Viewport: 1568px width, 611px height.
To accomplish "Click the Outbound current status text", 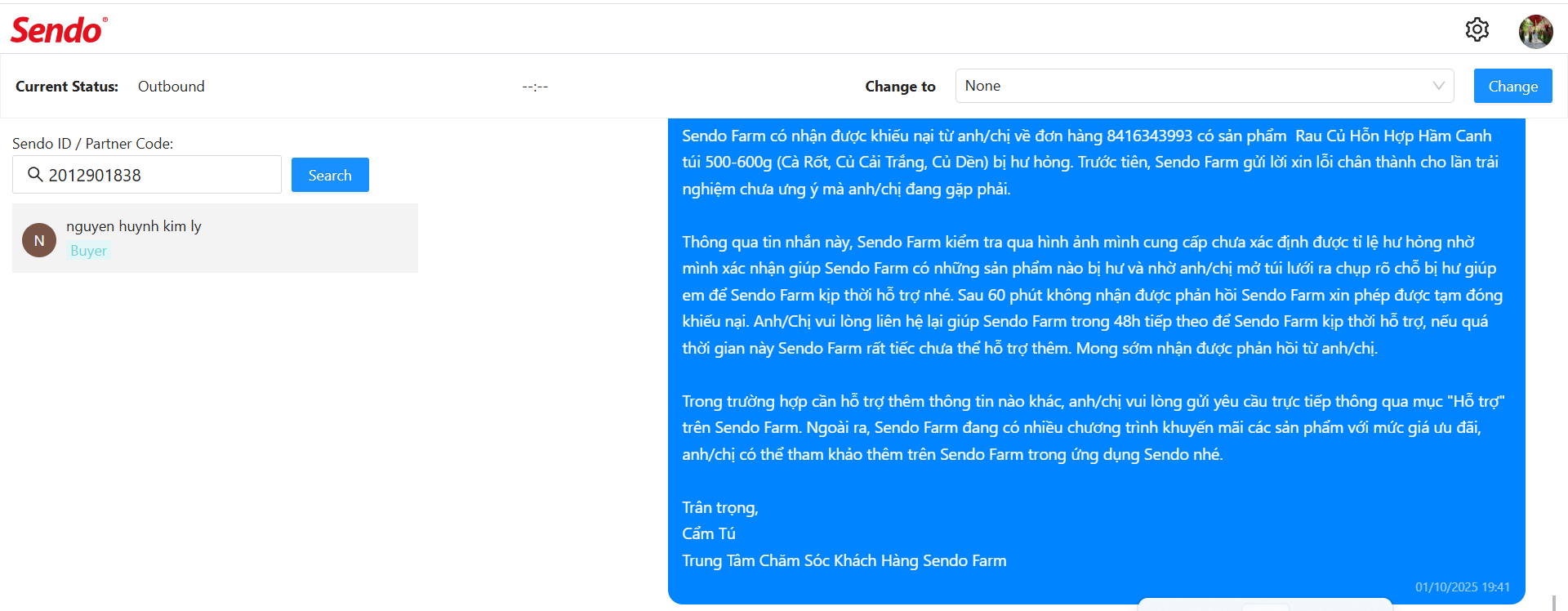I will [171, 87].
